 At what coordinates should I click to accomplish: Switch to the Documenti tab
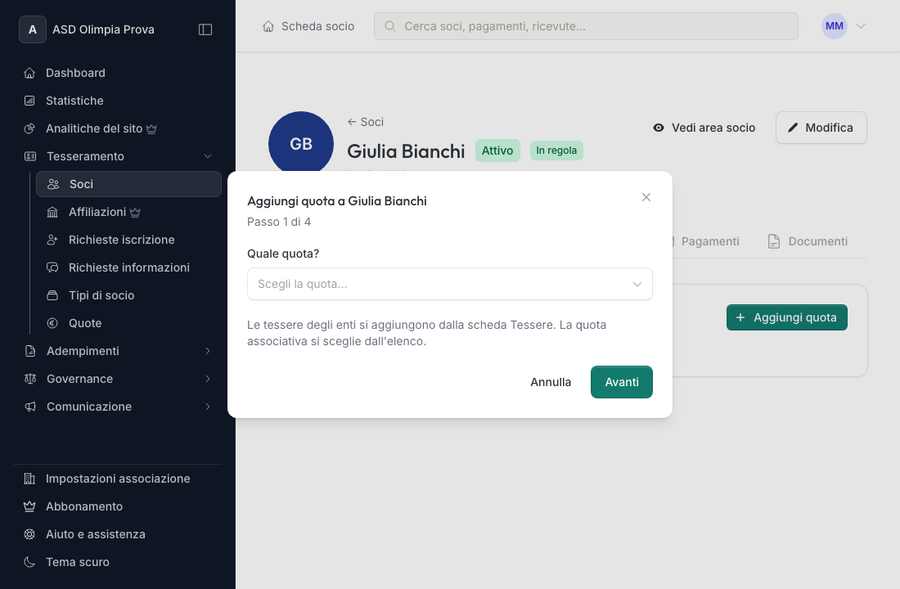[x=808, y=242]
